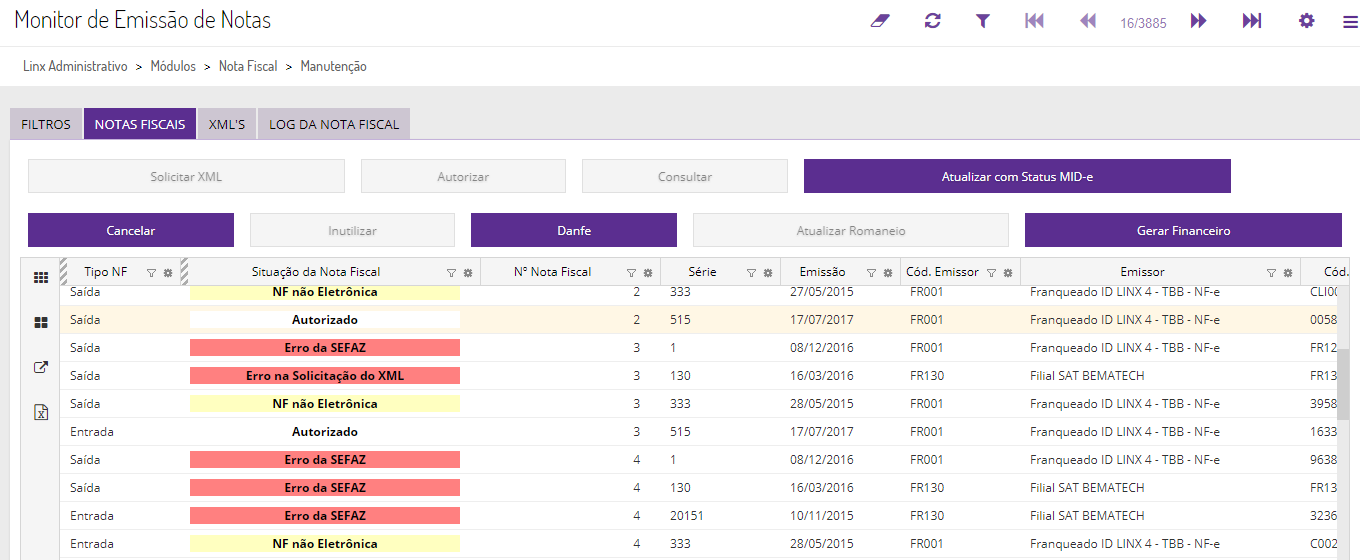Open the Tipo NF column filter
The height and width of the screenshot is (560, 1360).
(x=151, y=272)
